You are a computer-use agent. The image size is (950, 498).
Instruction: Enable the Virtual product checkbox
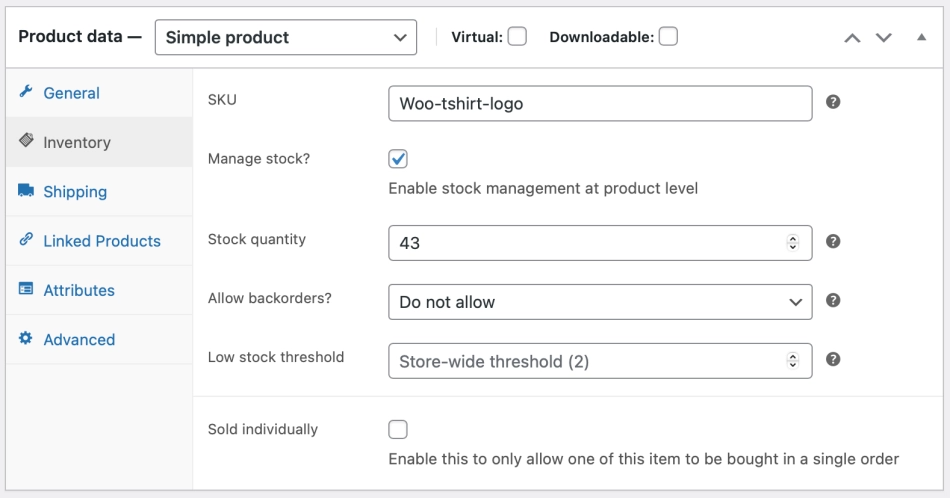point(517,37)
